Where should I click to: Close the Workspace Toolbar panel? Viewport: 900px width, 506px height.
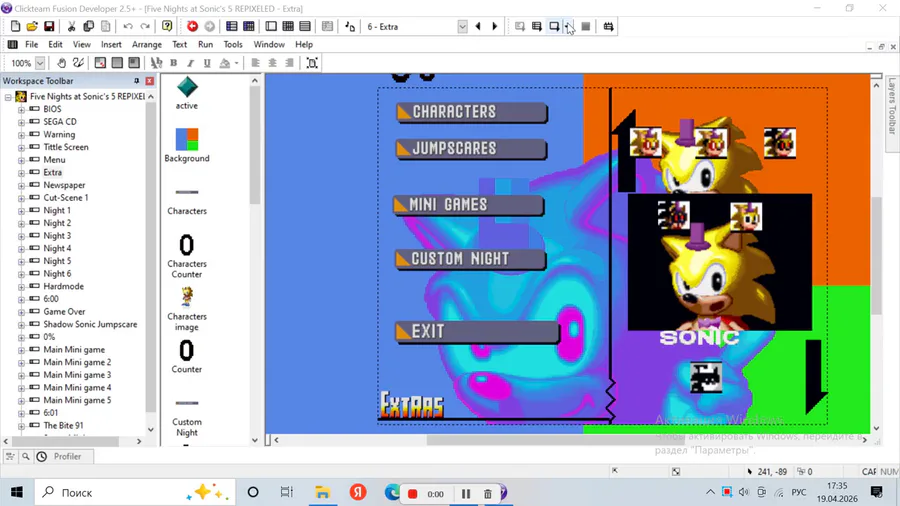[150, 81]
